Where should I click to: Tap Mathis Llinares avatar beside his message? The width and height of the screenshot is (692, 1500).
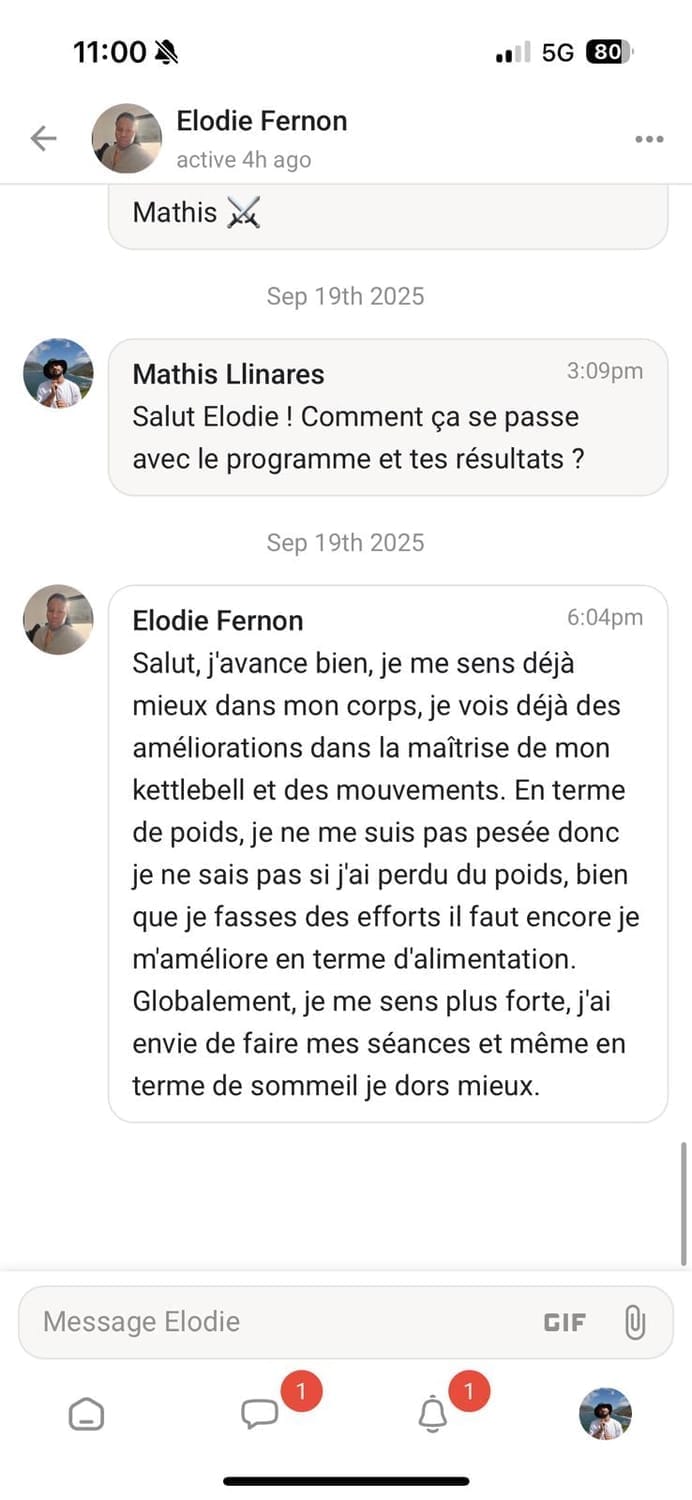tap(58, 373)
